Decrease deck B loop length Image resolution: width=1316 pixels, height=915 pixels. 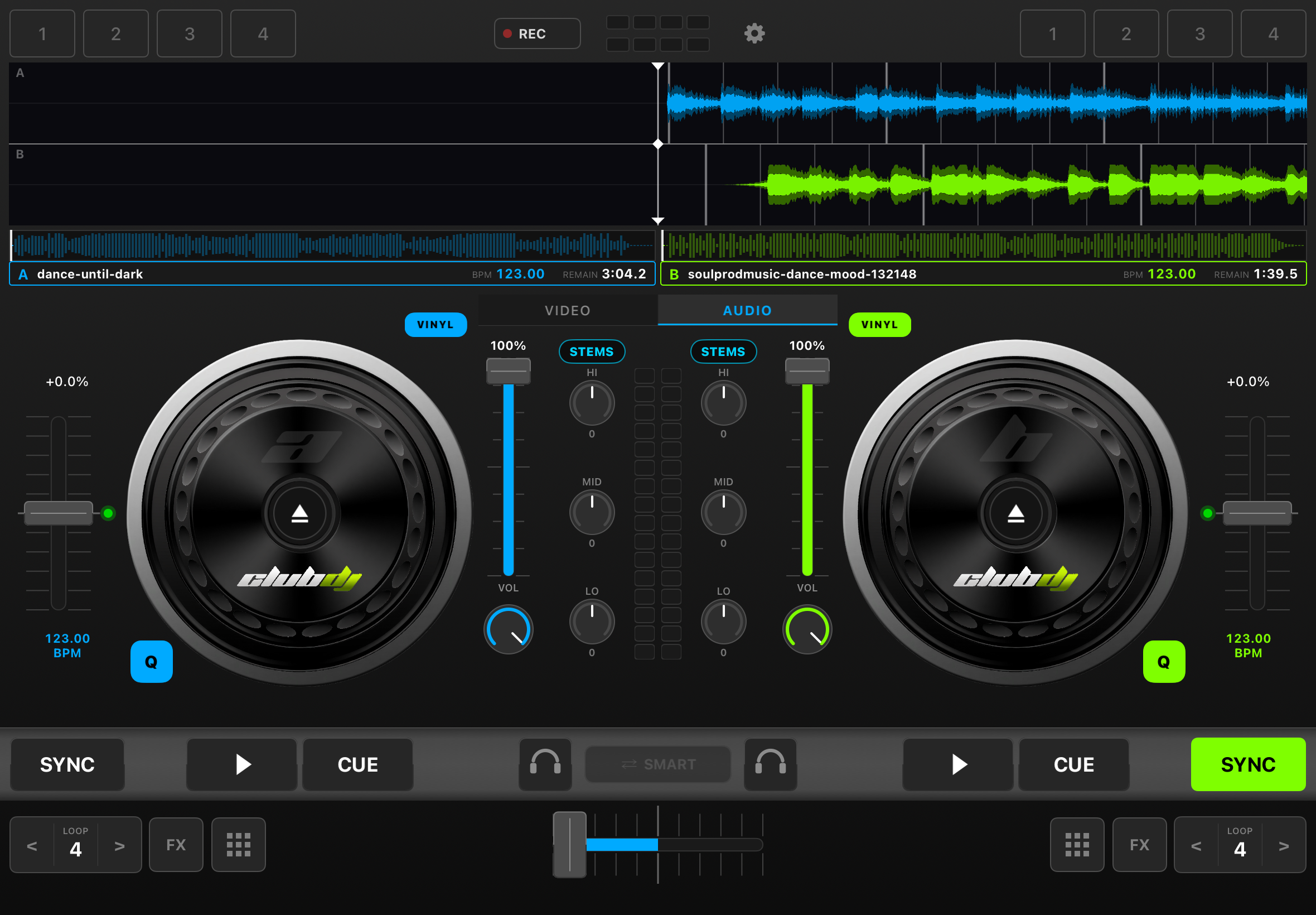1196,846
